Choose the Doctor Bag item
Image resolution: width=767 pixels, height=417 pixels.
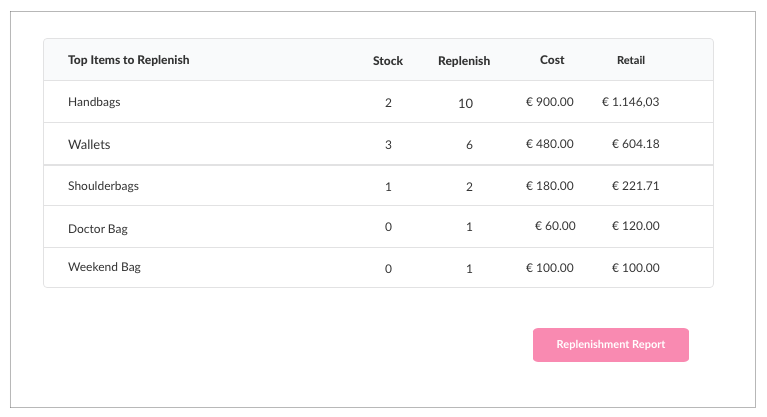[x=98, y=229]
